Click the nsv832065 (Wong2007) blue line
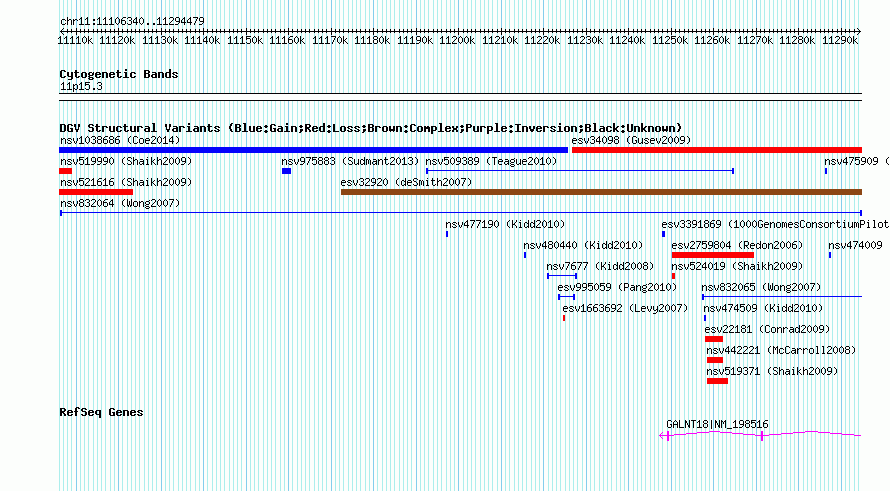The width and height of the screenshot is (890, 491). click(x=782, y=297)
